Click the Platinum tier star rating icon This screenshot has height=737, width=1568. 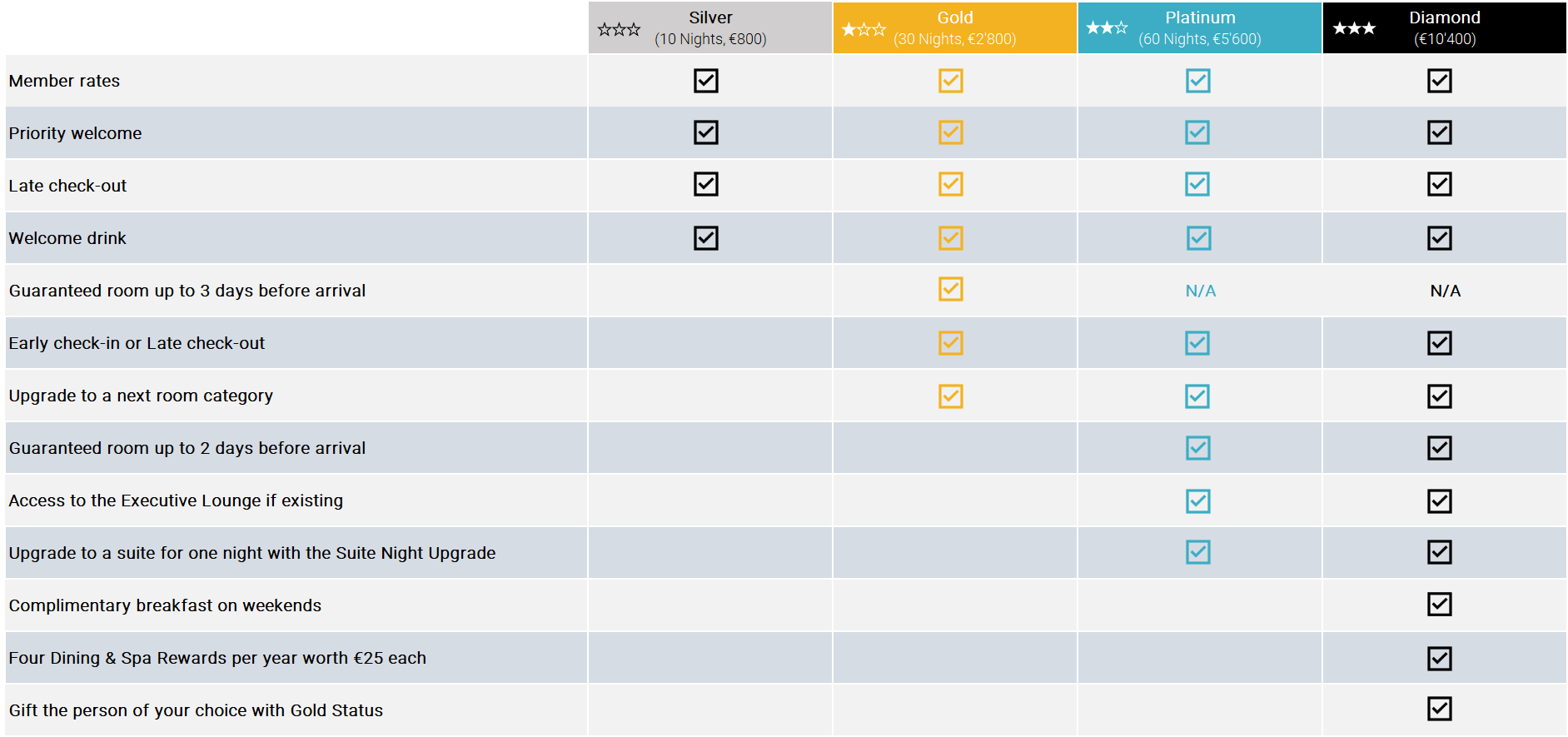pyautogui.click(x=1107, y=27)
